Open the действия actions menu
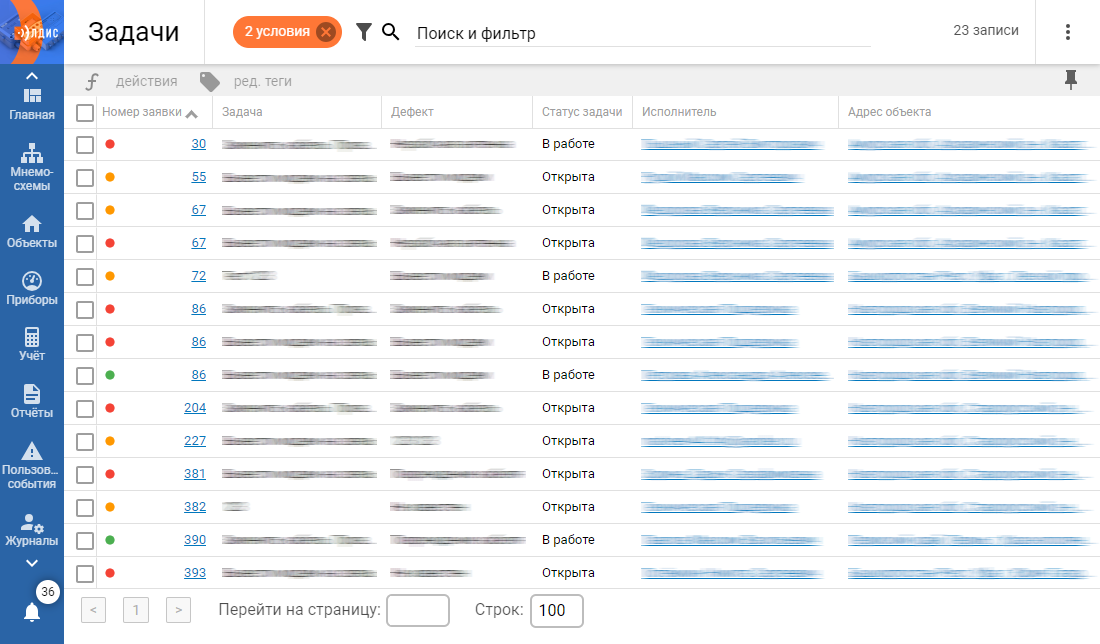 tap(147, 81)
